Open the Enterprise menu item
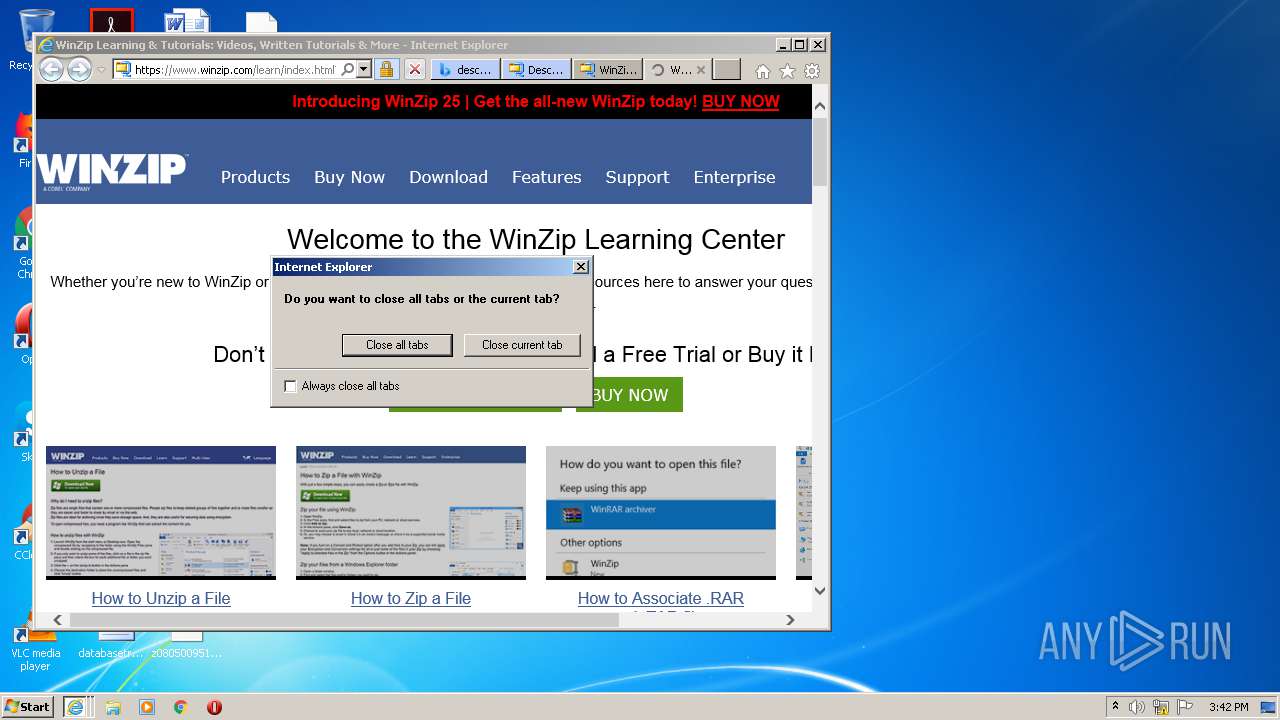This screenshot has height=720, width=1280. point(734,177)
